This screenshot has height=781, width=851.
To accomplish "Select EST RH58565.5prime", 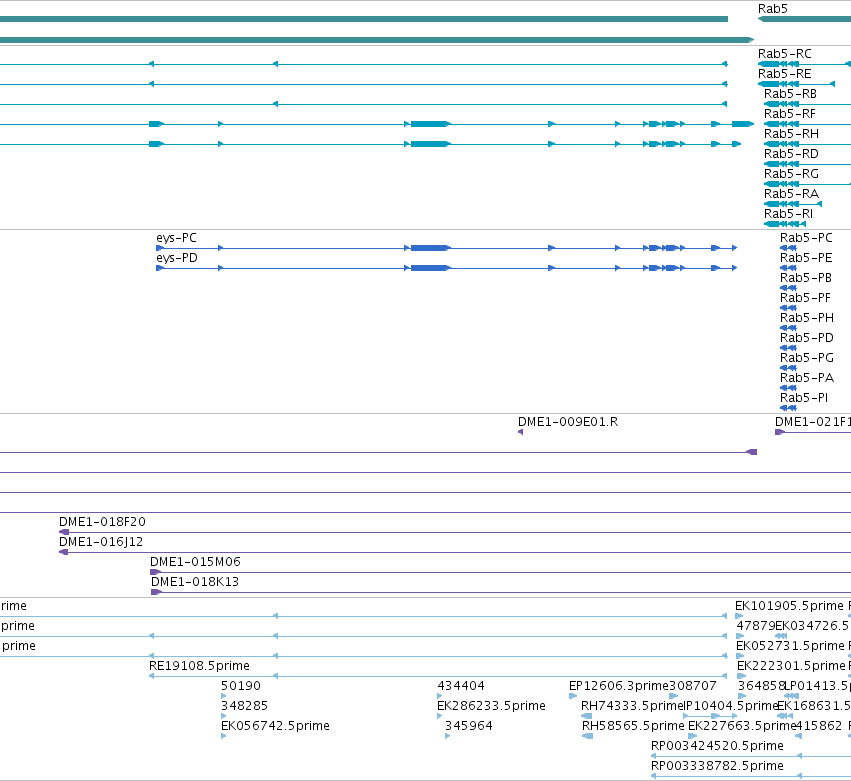I will point(633,726).
